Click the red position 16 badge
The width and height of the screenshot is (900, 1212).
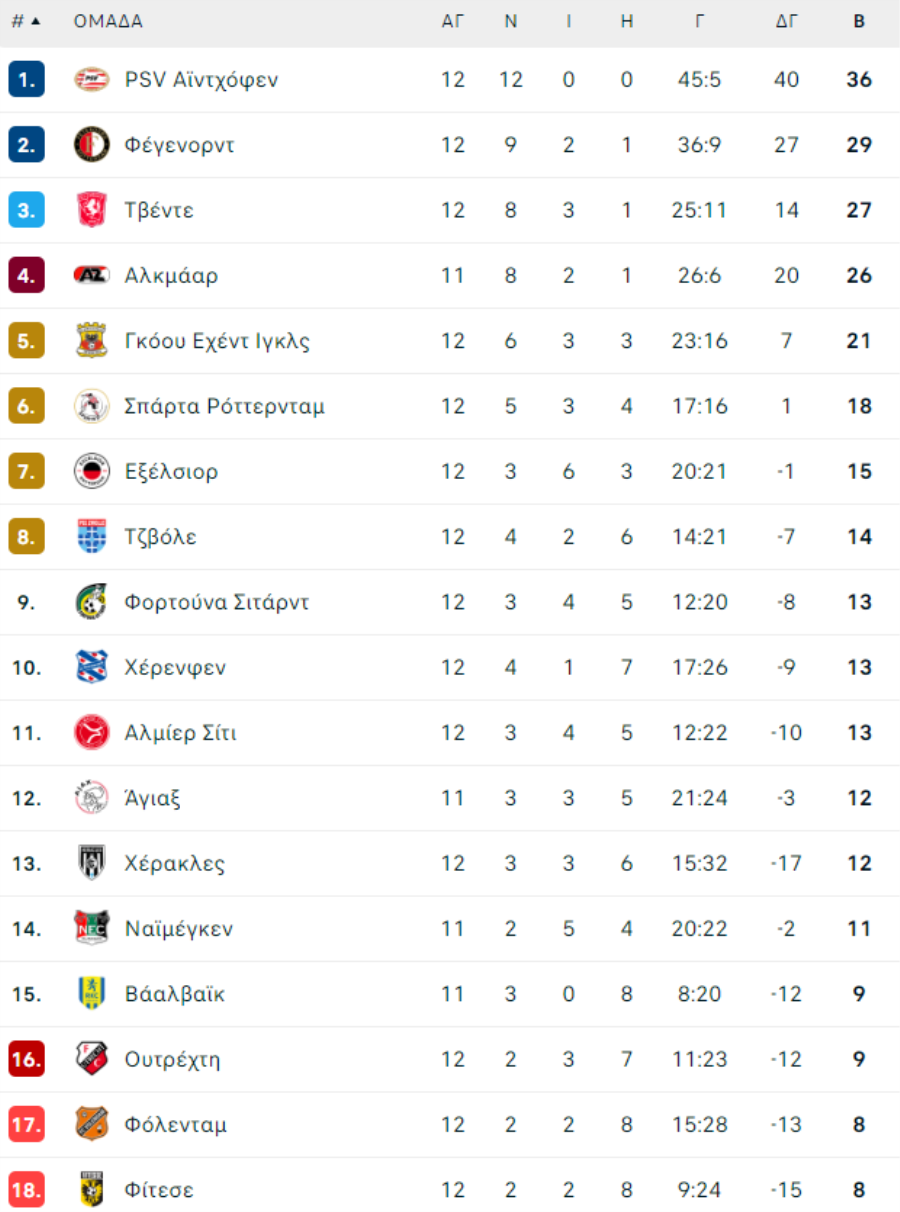pos(26,1059)
